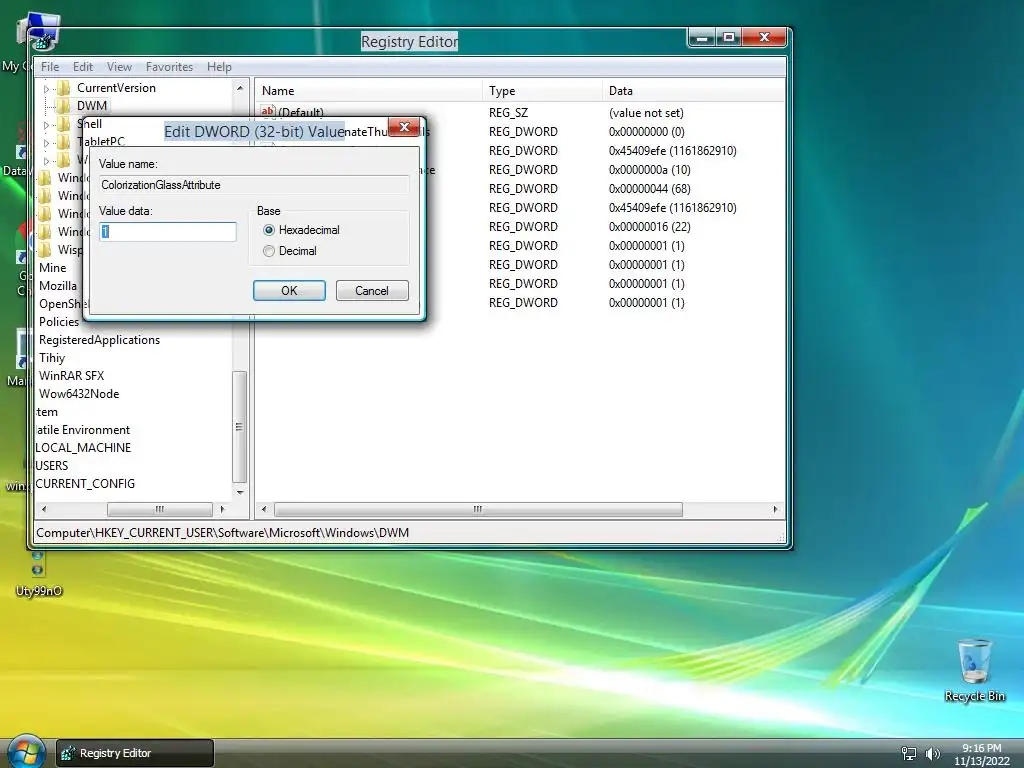
Task: Cancel the Edit DWORD dialog
Action: [x=372, y=291]
